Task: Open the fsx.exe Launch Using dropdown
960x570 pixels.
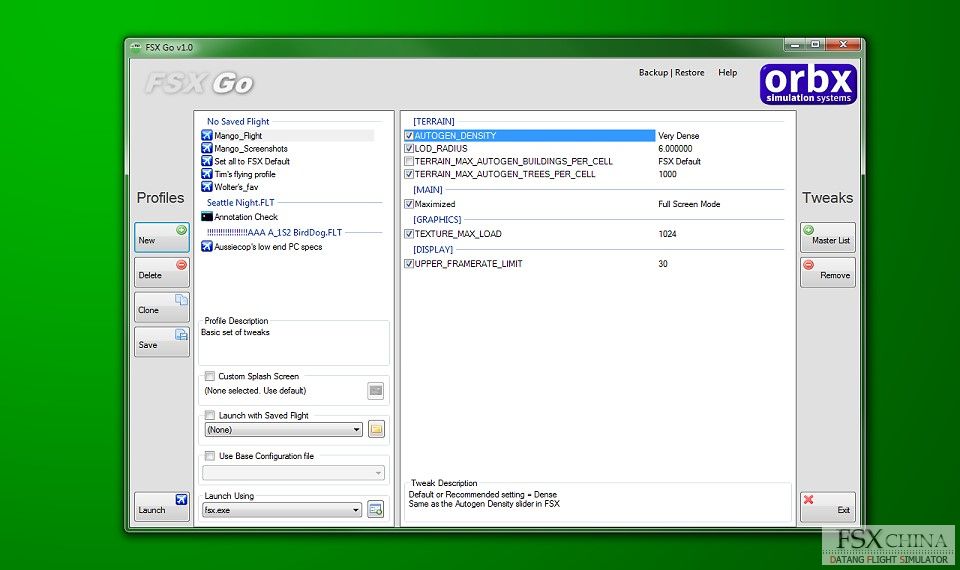Action: pyautogui.click(x=283, y=510)
